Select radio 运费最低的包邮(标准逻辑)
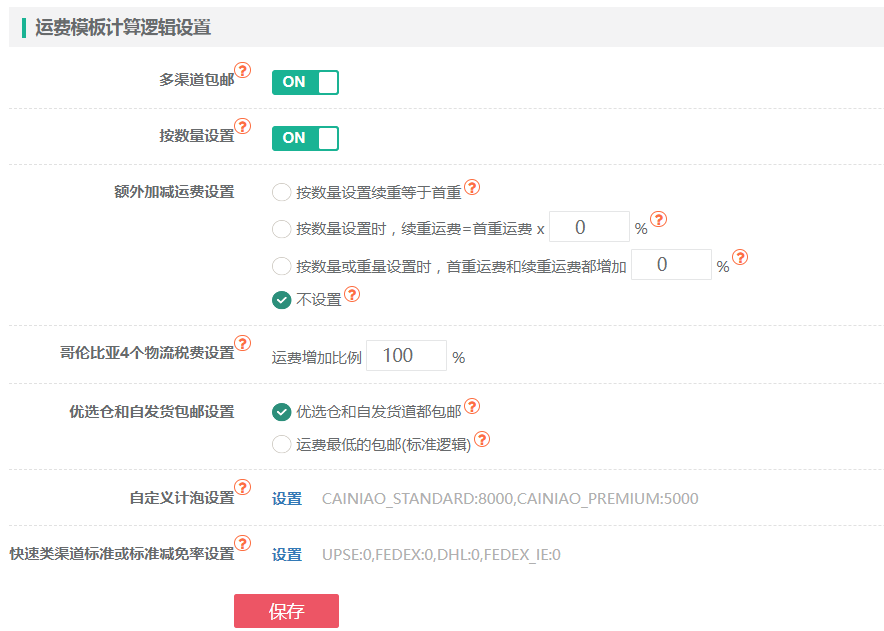 (x=281, y=444)
